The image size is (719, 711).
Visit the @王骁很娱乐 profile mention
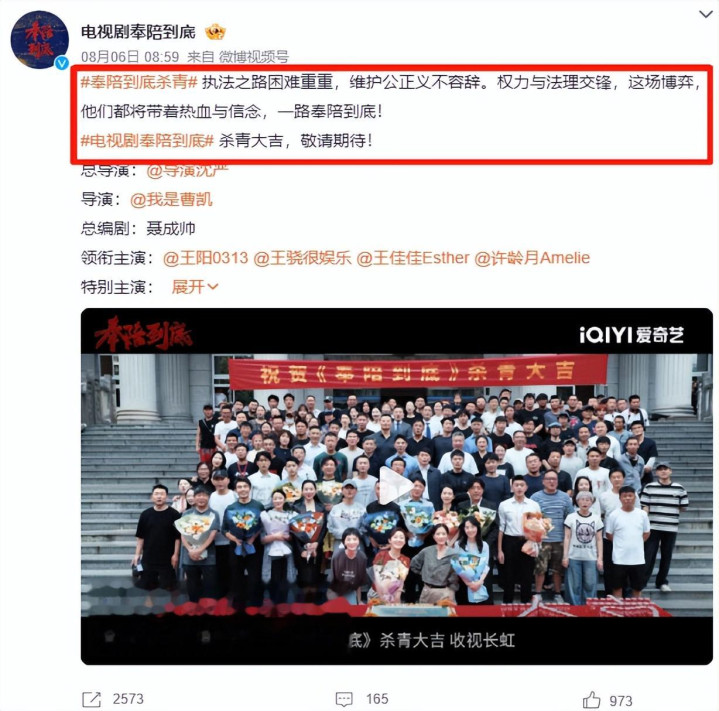(302, 258)
